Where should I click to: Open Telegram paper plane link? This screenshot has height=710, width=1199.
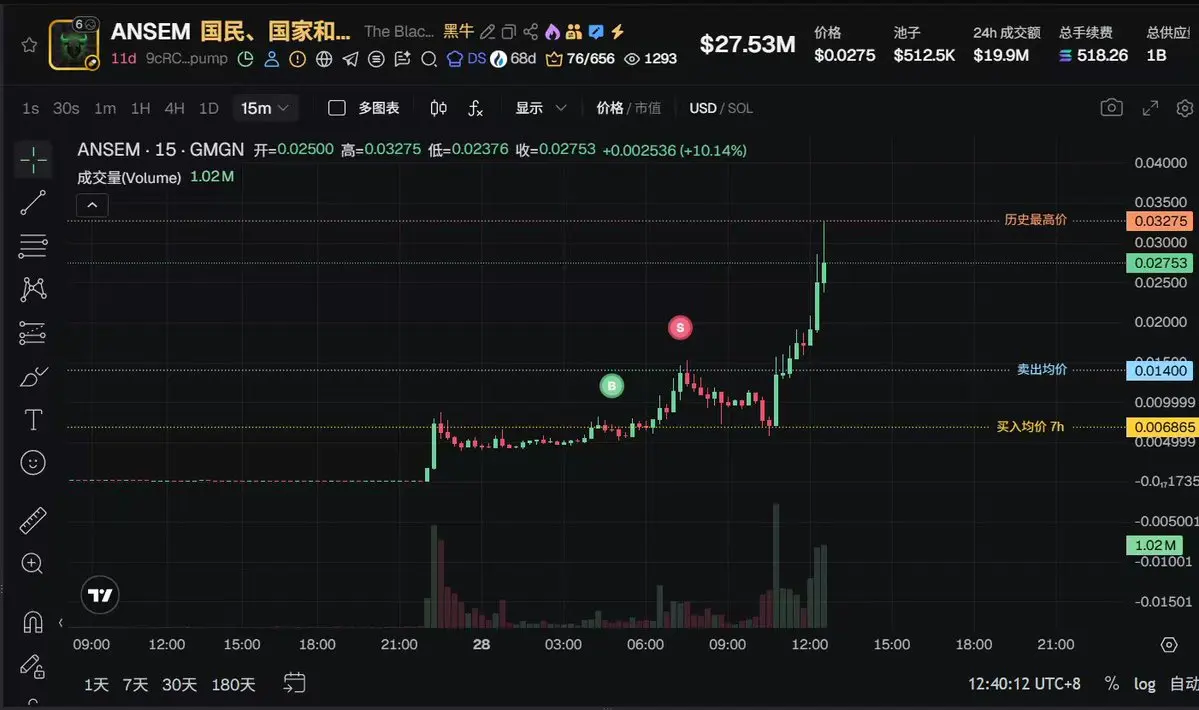pyautogui.click(x=350, y=59)
